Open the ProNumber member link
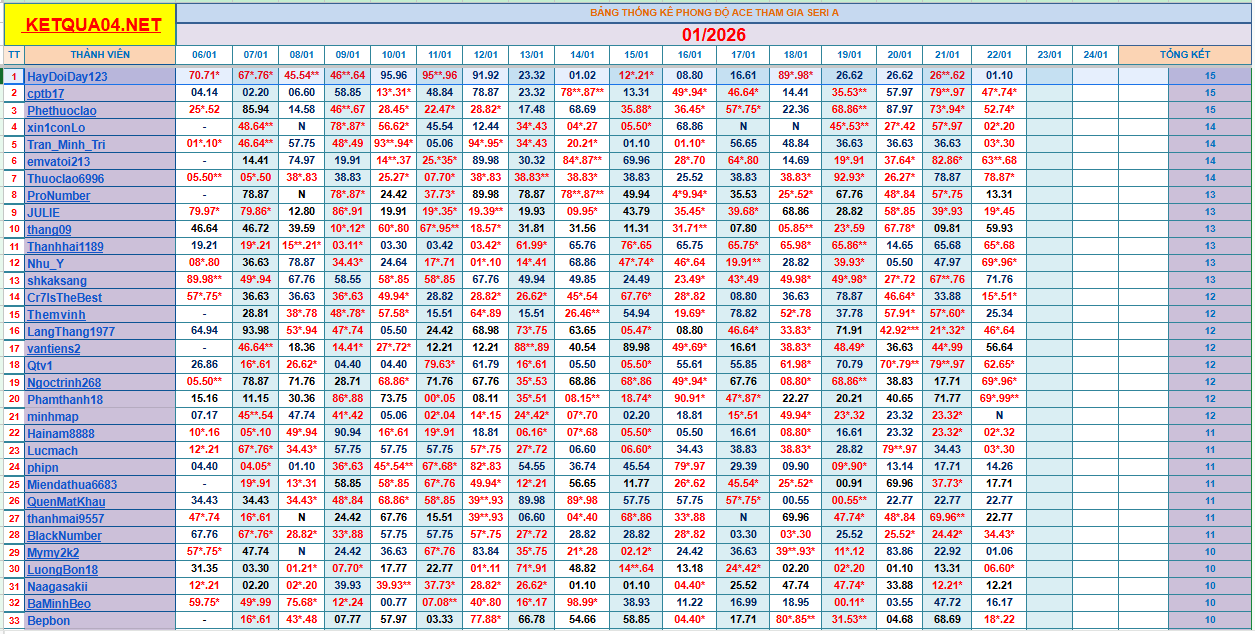1255x634 pixels. click(x=58, y=195)
